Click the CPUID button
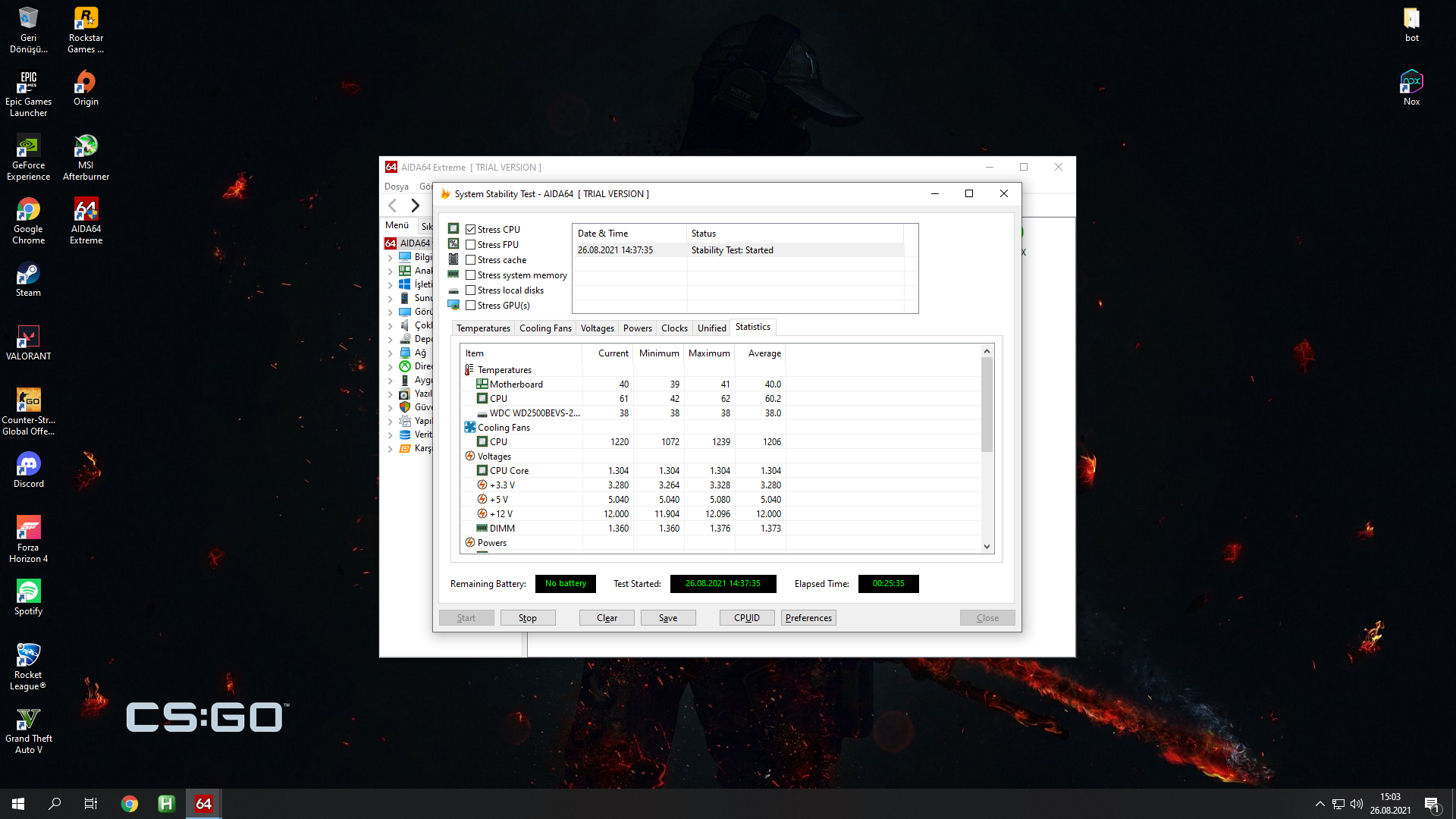 pos(746,618)
